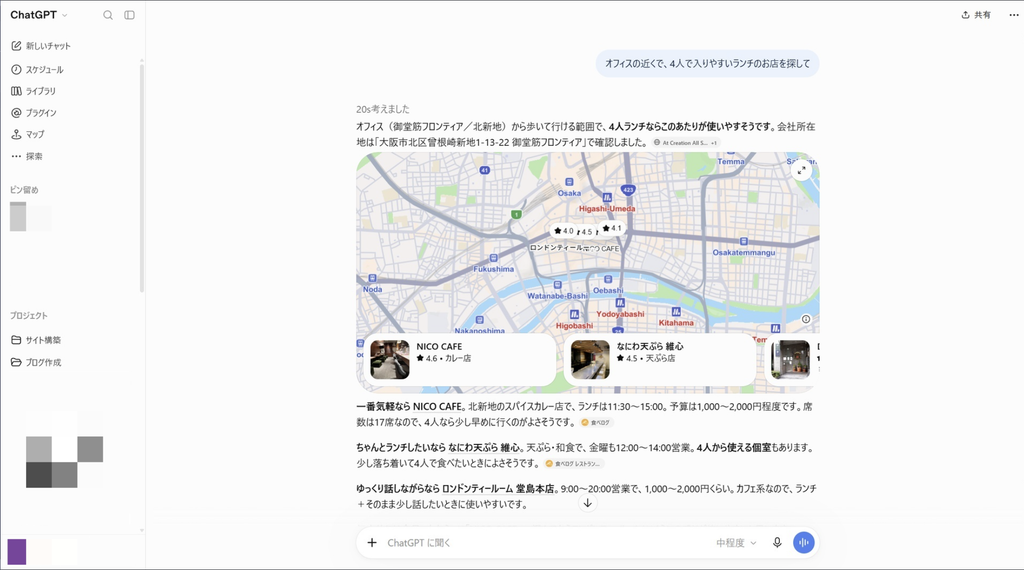Open 探索 with the three-dot icon

(x=27, y=156)
